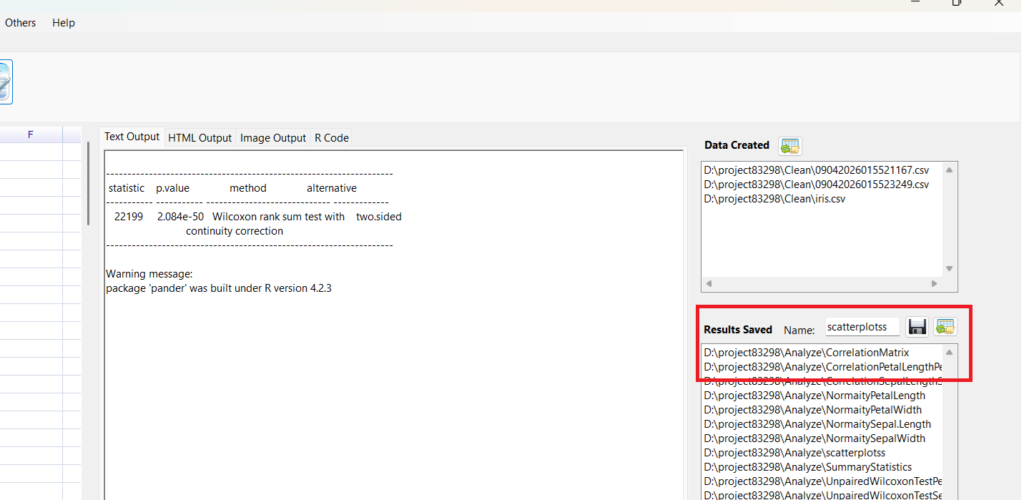Image resolution: width=1024 pixels, height=500 pixels.
Task: Click the notepad icon in the toolbar
Action: click(x=4, y=83)
